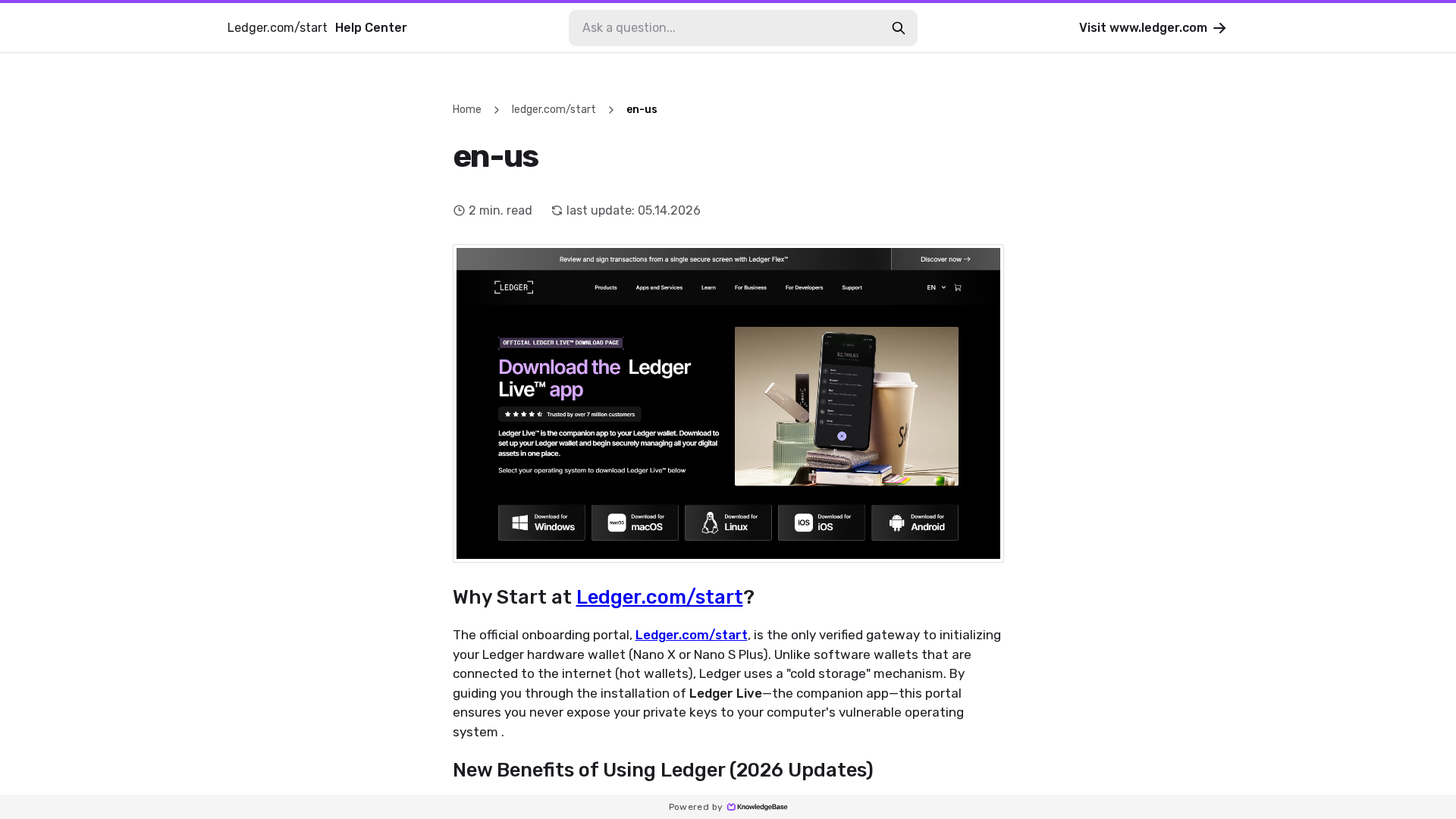Image resolution: width=1456 pixels, height=819 pixels.
Task: Click the New Benefits of Using Ledger heading
Action: [663, 770]
